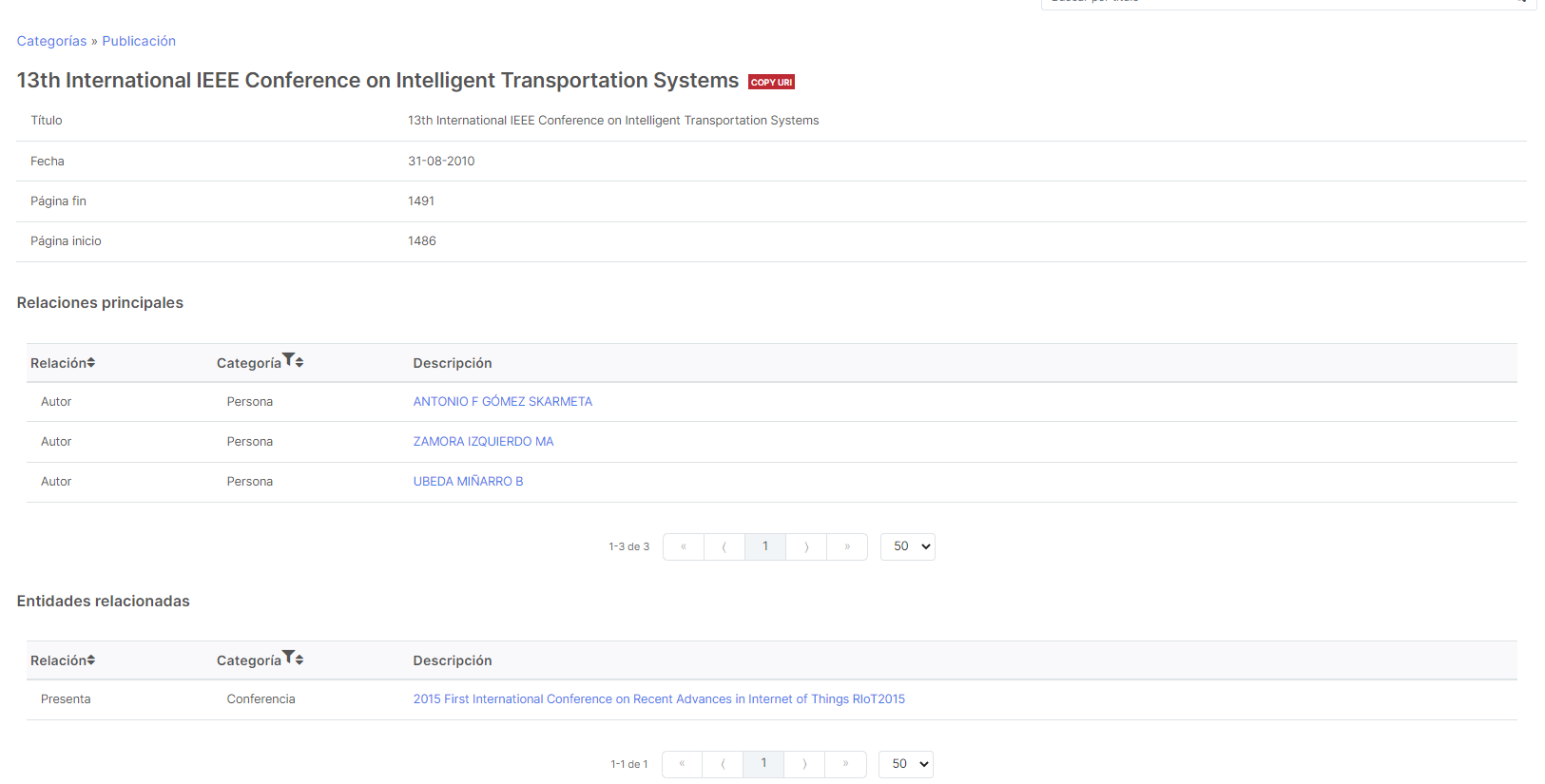This screenshot has height=784, width=1545.
Task: Click the Persona cell in ZAMORA IZQUIERDO MA row
Action: click(x=250, y=442)
